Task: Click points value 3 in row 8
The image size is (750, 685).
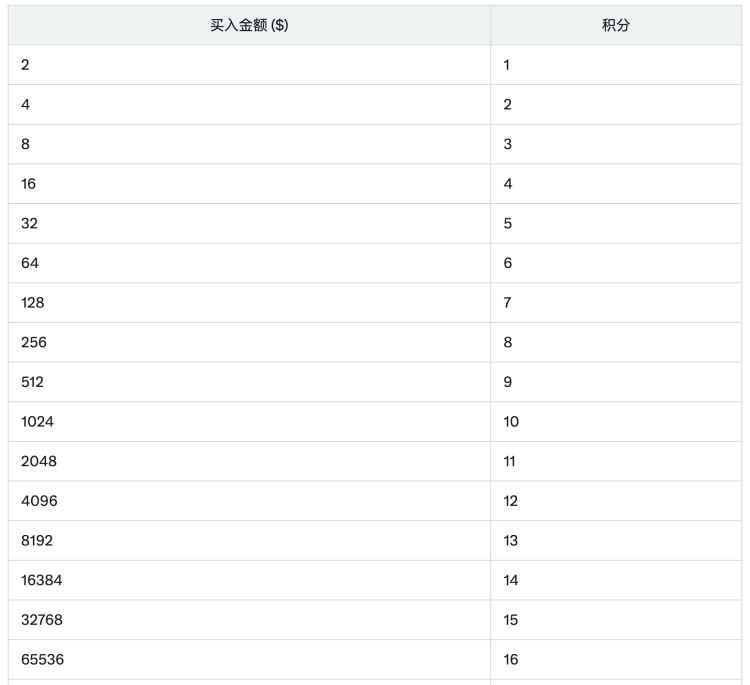Action: click(x=616, y=144)
